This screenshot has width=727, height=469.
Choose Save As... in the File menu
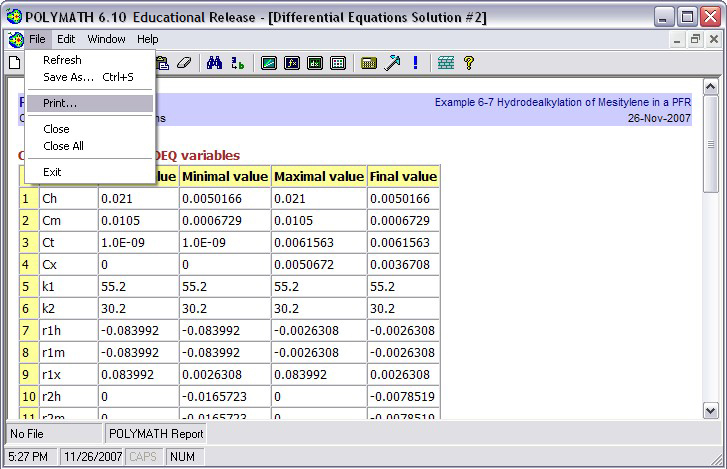(68, 76)
